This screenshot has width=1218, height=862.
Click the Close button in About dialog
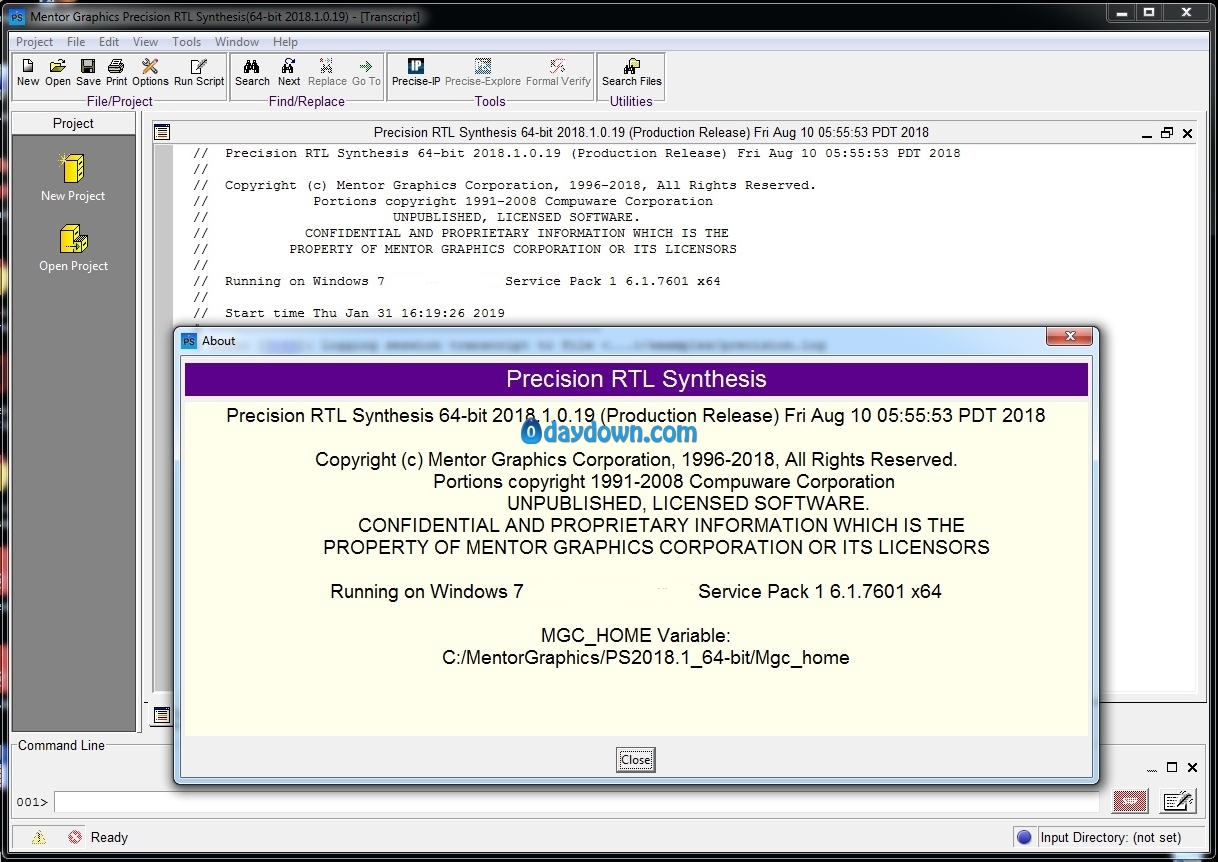tap(636, 760)
